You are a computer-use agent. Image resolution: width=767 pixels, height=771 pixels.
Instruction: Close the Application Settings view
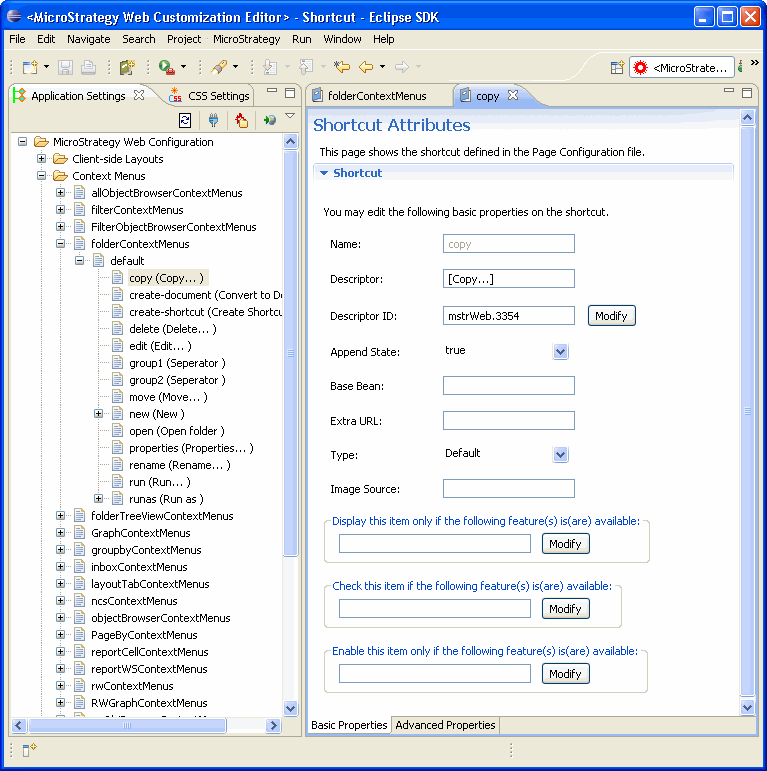(139, 95)
